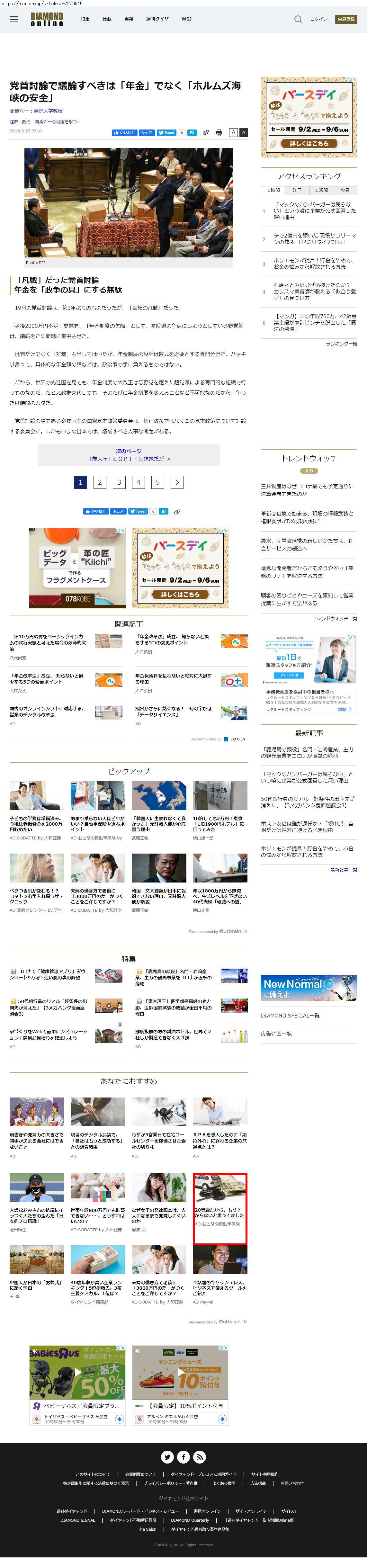The width and height of the screenshot is (367, 1568).
Task: Open thumbnail for 10泊しても2万円！東京 article
Action: click(220, 795)
